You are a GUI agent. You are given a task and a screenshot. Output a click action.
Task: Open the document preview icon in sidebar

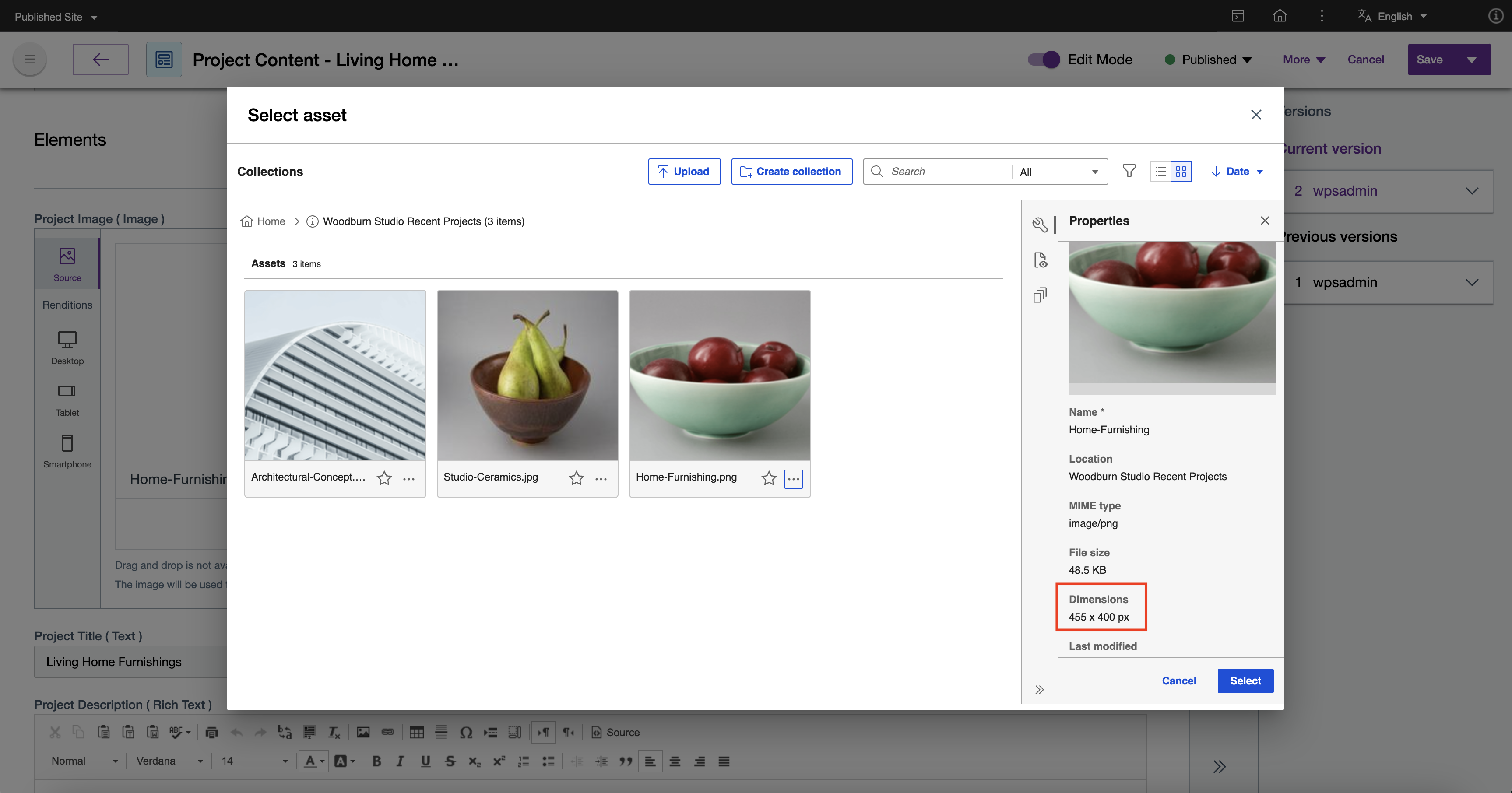(1040, 260)
